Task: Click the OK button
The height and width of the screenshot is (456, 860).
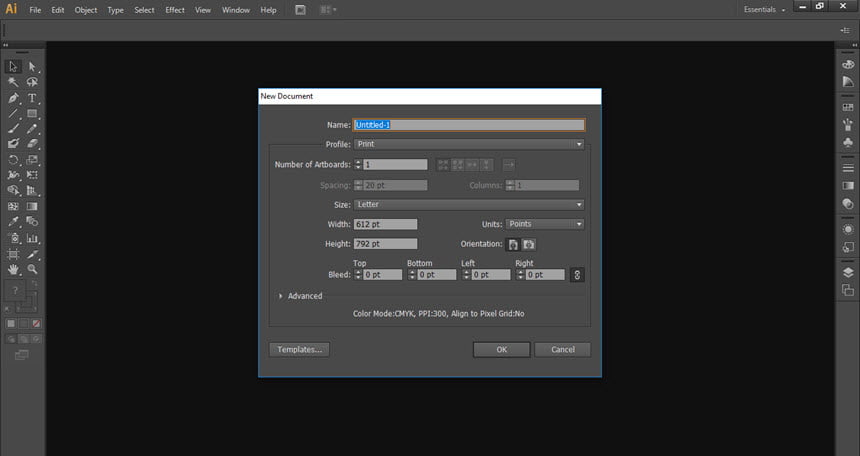Action: coord(501,350)
